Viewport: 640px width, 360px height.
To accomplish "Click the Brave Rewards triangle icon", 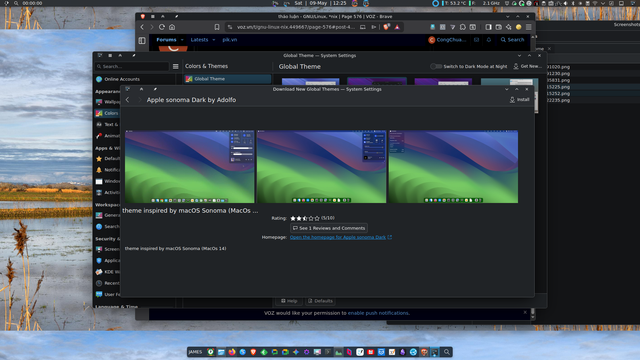I will 397,27.
